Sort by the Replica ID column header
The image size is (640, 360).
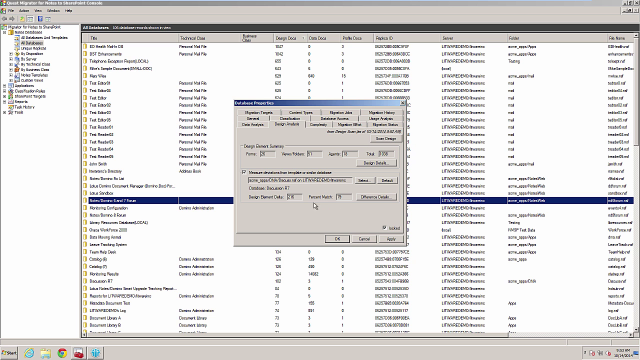click(407, 38)
